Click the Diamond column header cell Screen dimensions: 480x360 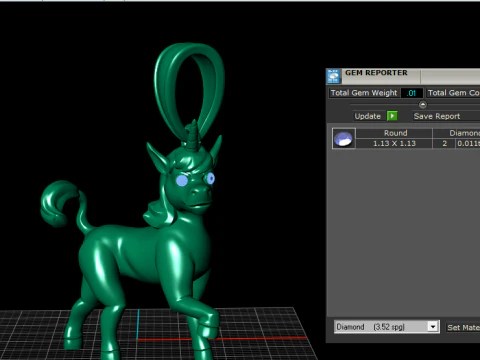(x=457, y=133)
